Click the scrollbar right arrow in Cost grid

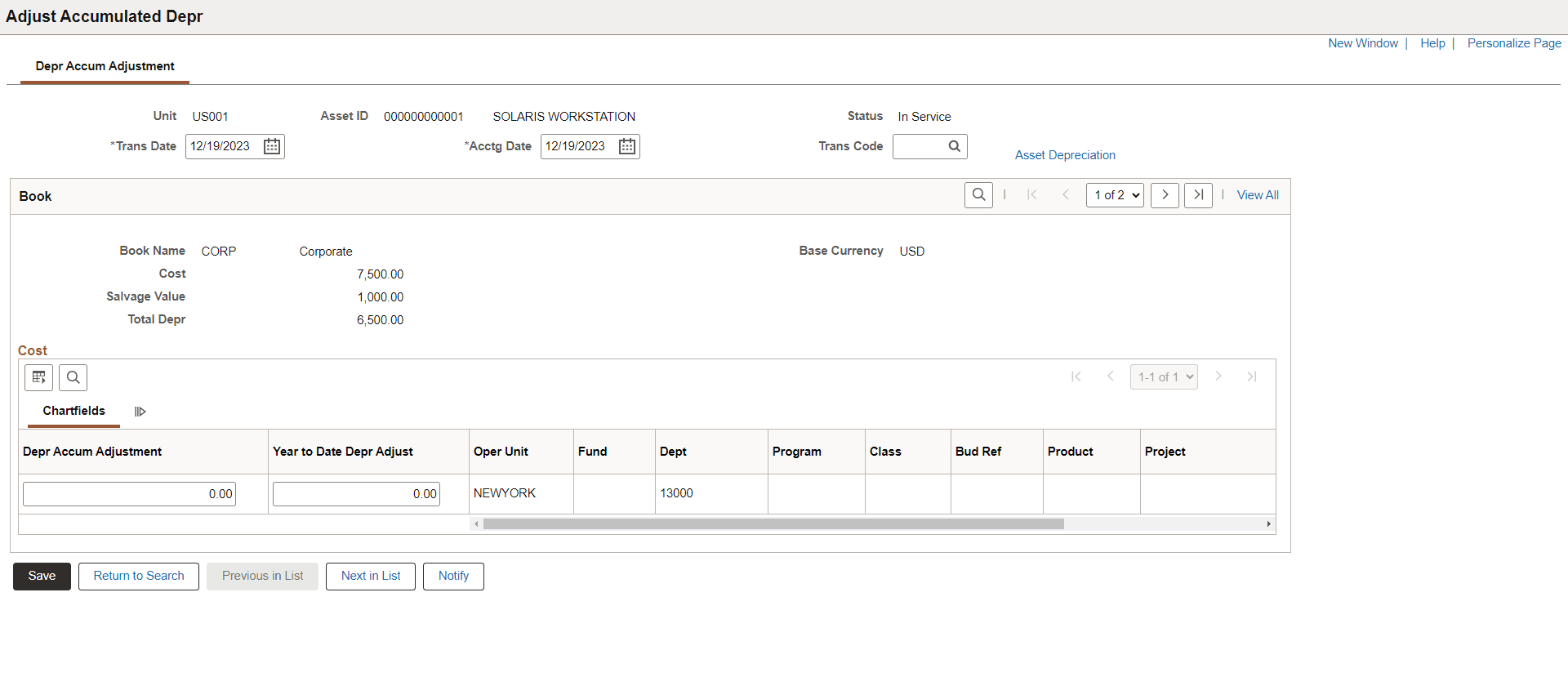(x=1268, y=524)
